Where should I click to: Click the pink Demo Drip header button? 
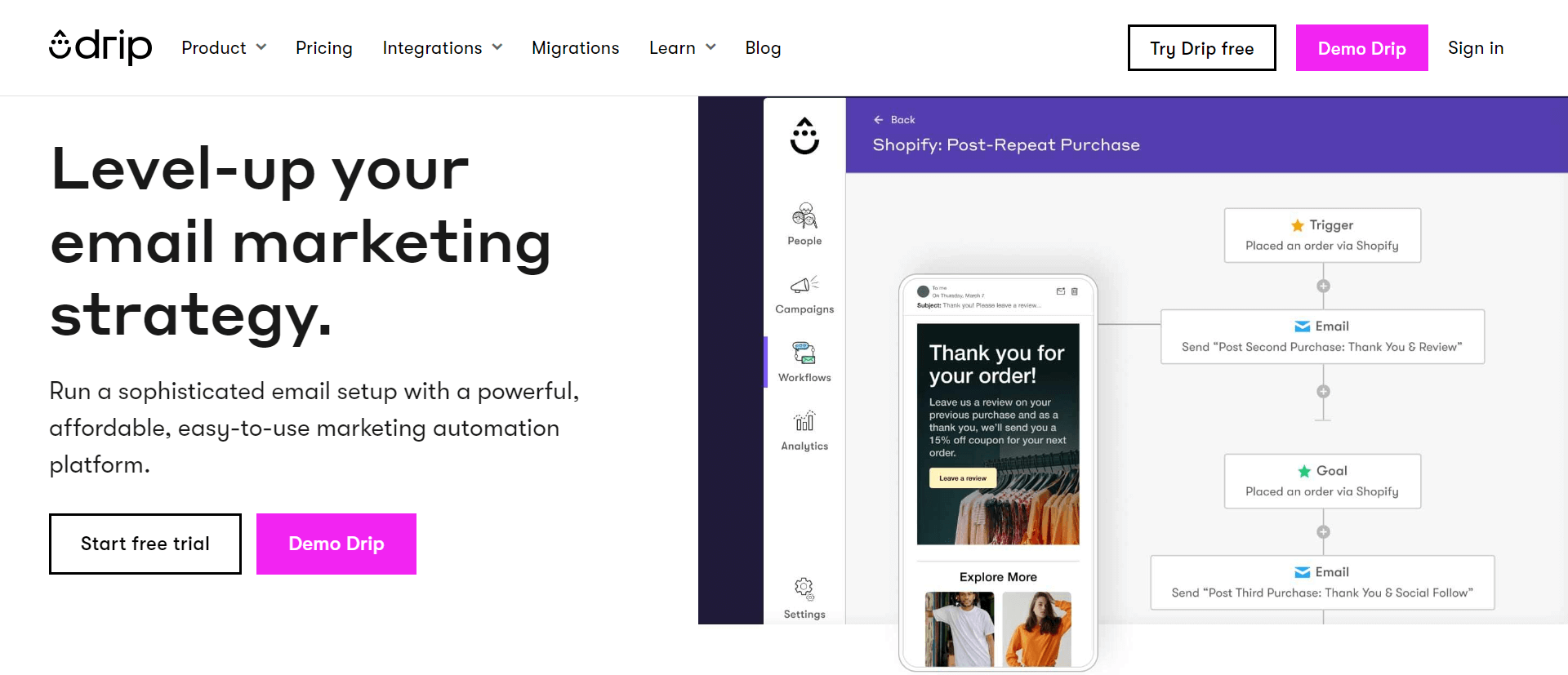coord(1362,48)
